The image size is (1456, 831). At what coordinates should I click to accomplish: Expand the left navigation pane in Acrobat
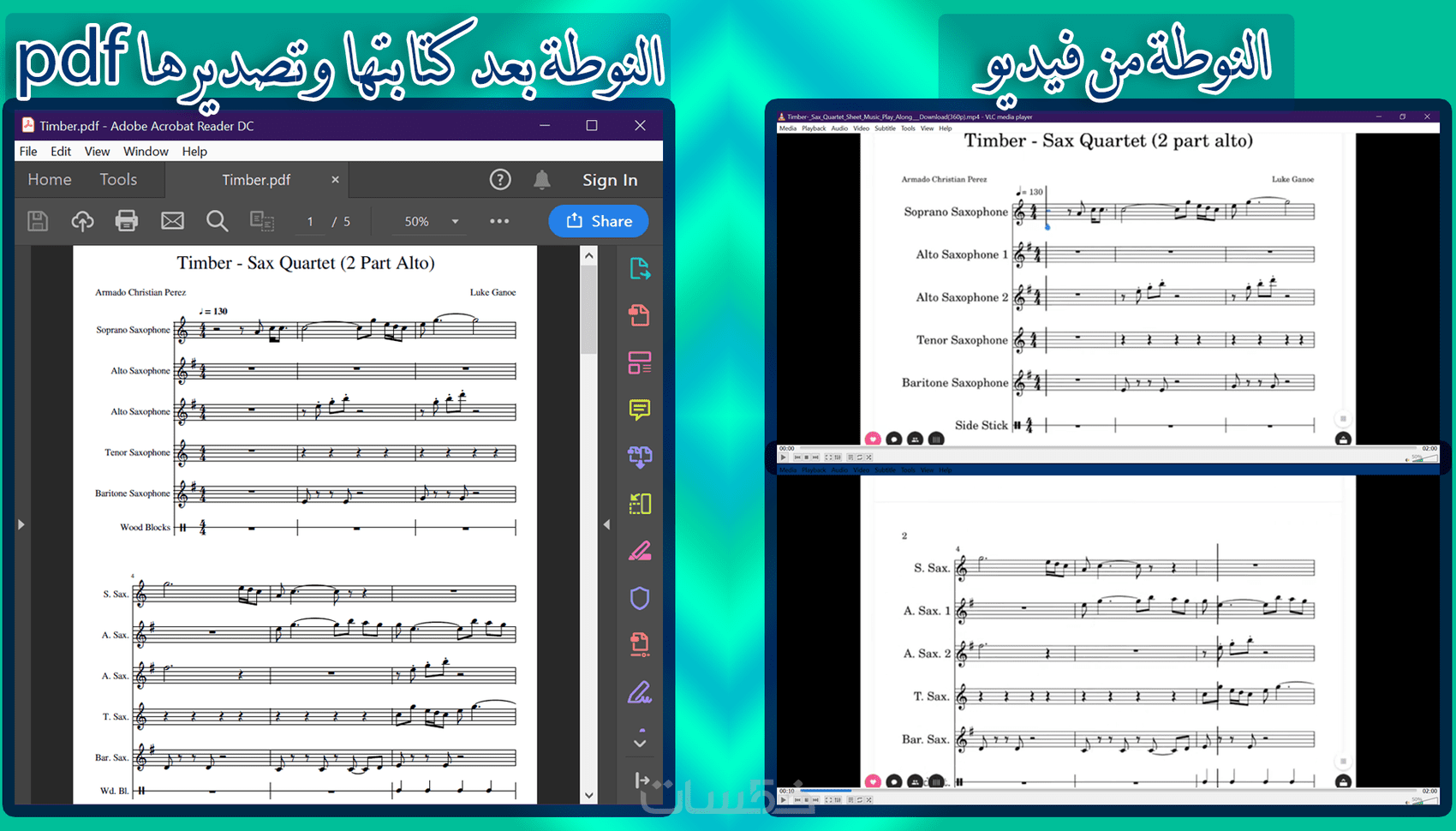[21, 524]
